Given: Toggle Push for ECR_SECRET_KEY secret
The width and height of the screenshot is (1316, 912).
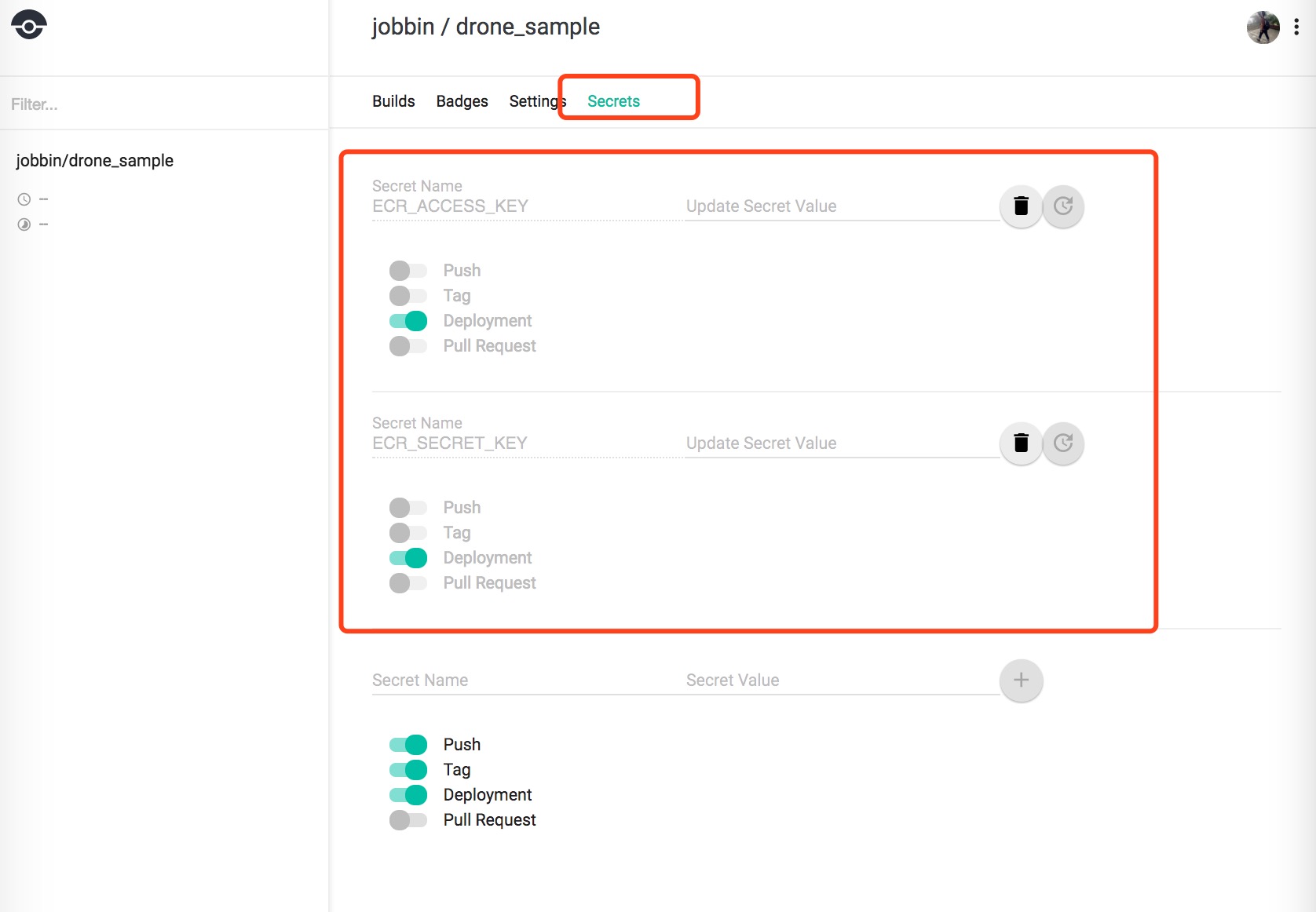Looking at the screenshot, I should (408, 508).
